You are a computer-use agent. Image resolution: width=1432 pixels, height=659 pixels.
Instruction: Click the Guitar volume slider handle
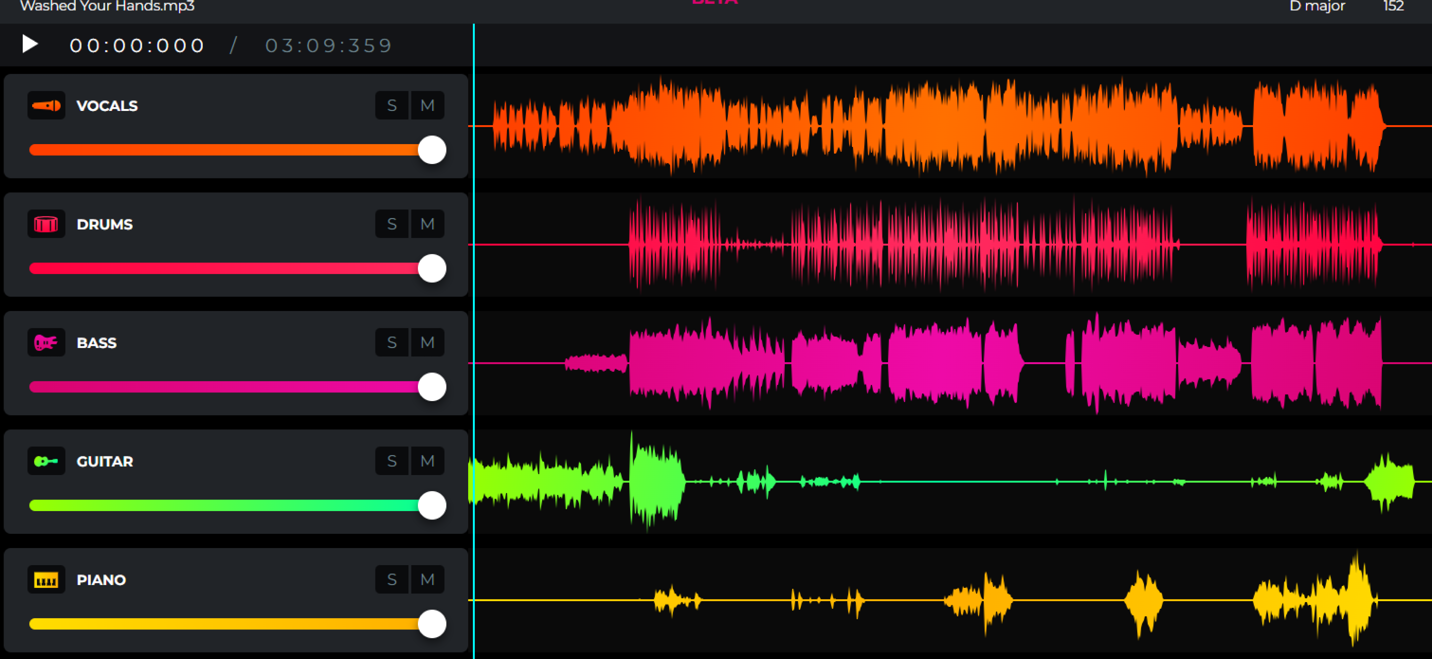click(x=432, y=506)
